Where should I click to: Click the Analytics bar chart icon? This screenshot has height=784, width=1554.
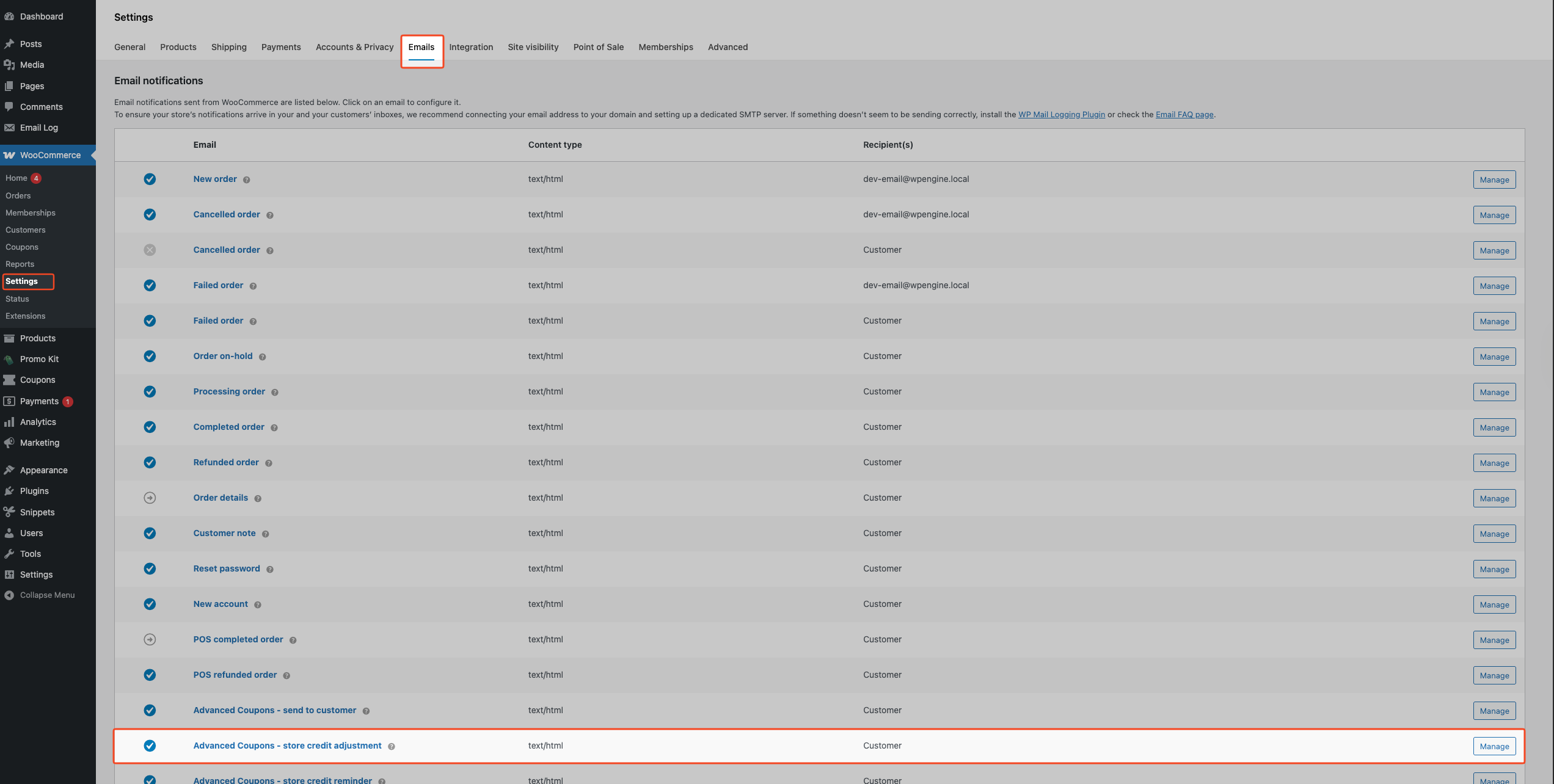pyautogui.click(x=9, y=422)
